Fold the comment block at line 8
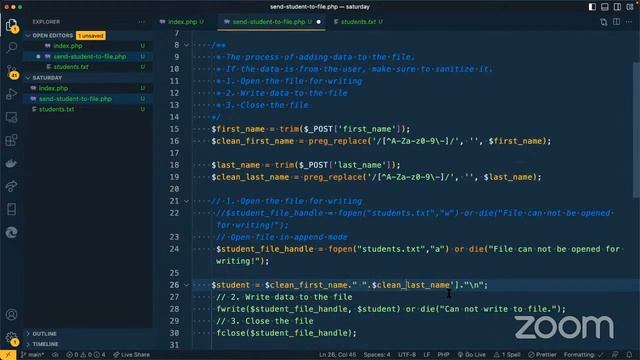This screenshot has width=640, height=360. (x=186, y=45)
